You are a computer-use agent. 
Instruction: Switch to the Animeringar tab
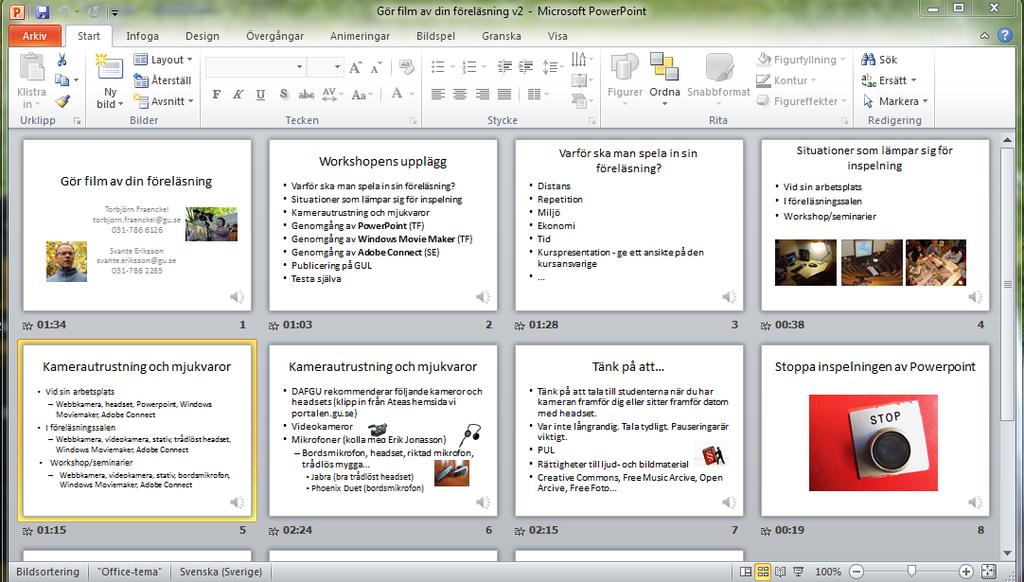(x=360, y=36)
